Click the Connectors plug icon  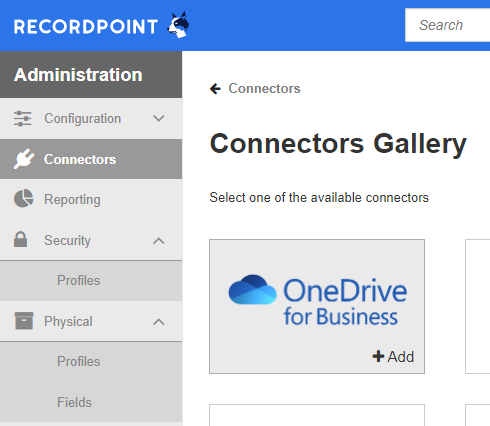(24, 159)
